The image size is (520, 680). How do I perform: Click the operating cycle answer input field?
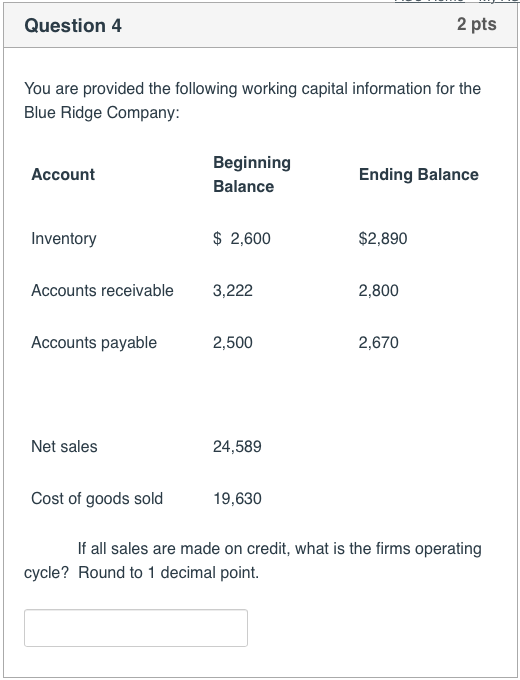pyautogui.click(x=136, y=628)
